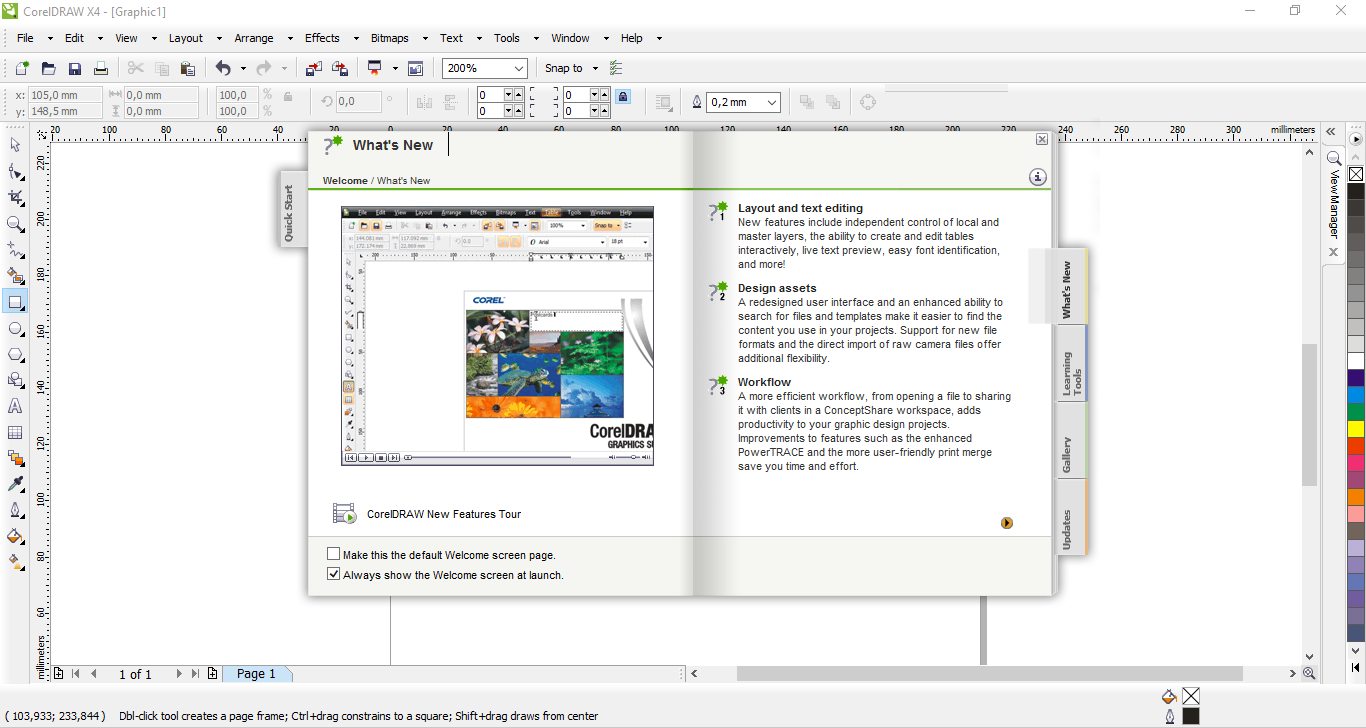Pick the yellow swatch in the color palette

[1356, 428]
